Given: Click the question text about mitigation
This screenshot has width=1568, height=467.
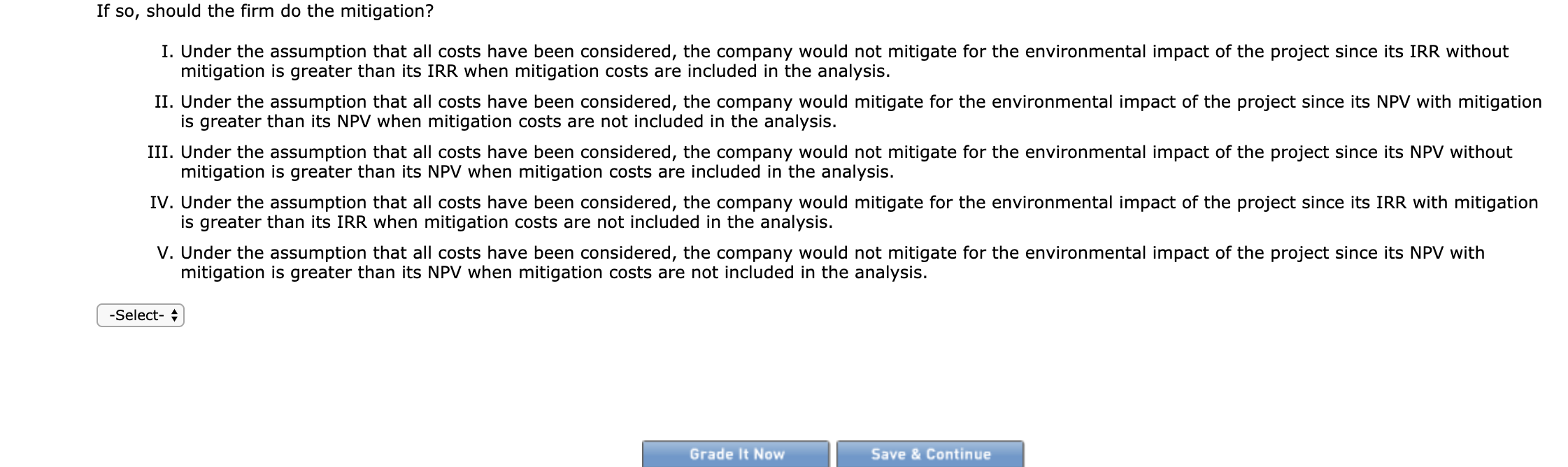Looking at the screenshot, I should pos(266,10).
